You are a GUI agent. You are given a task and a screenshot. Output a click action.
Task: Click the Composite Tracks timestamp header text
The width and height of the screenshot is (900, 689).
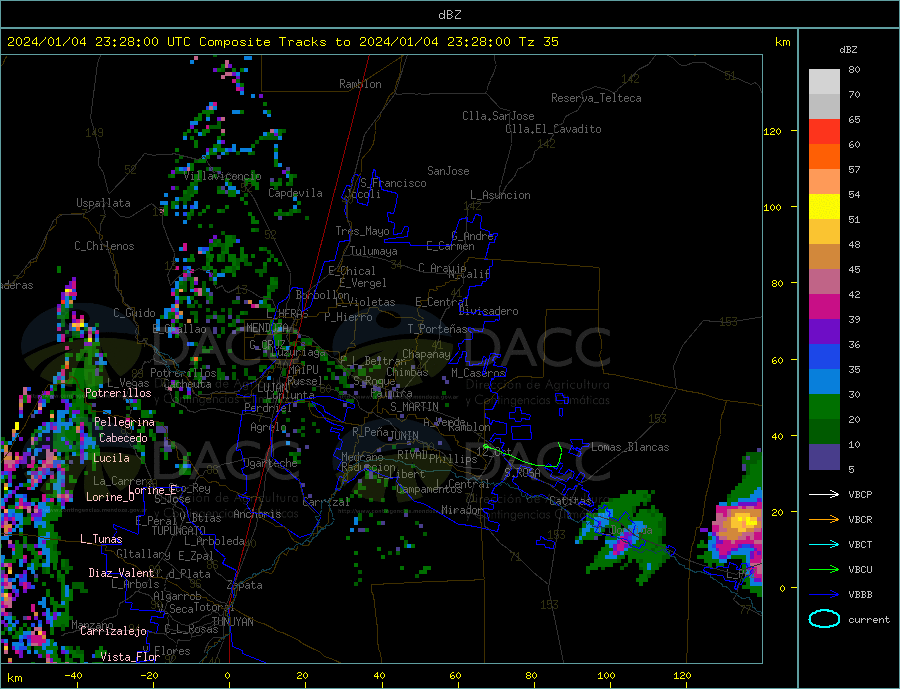click(283, 42)
